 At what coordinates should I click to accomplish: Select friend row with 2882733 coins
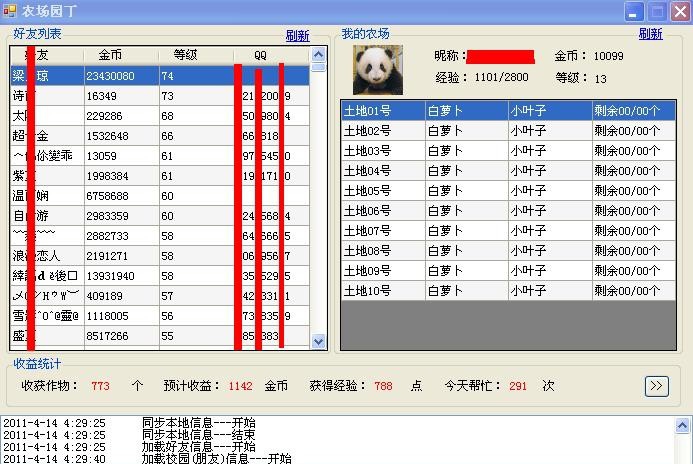(x=160, y=236)
